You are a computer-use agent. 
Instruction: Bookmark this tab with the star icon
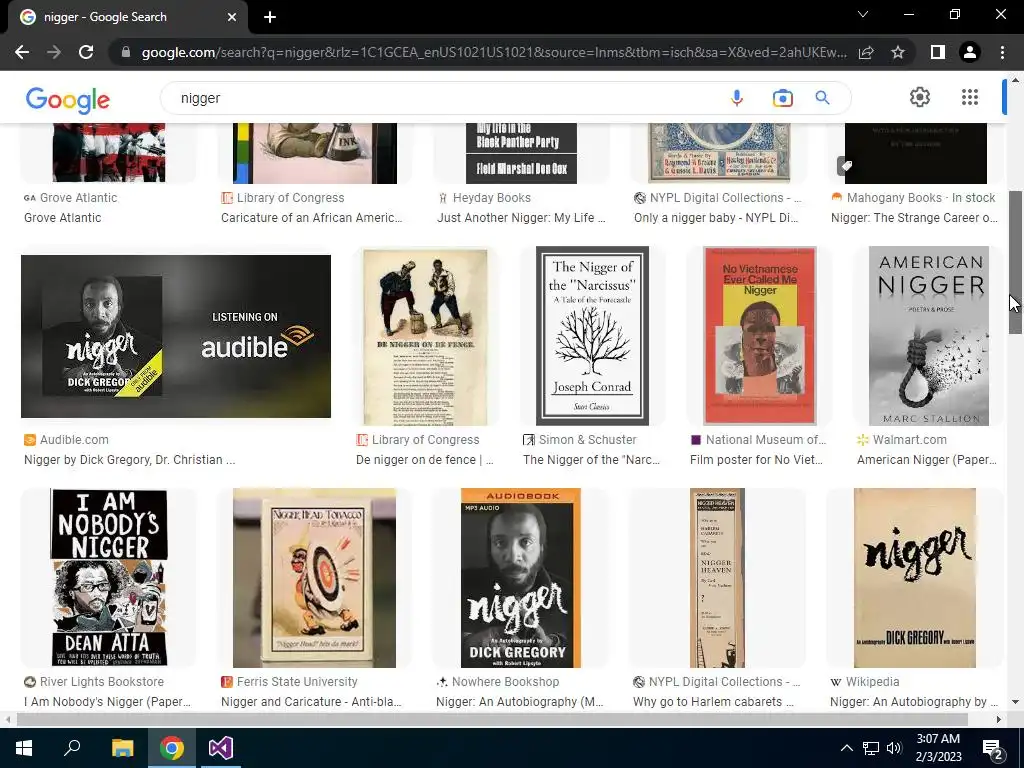pyautogui.click(x=898, y=52)
